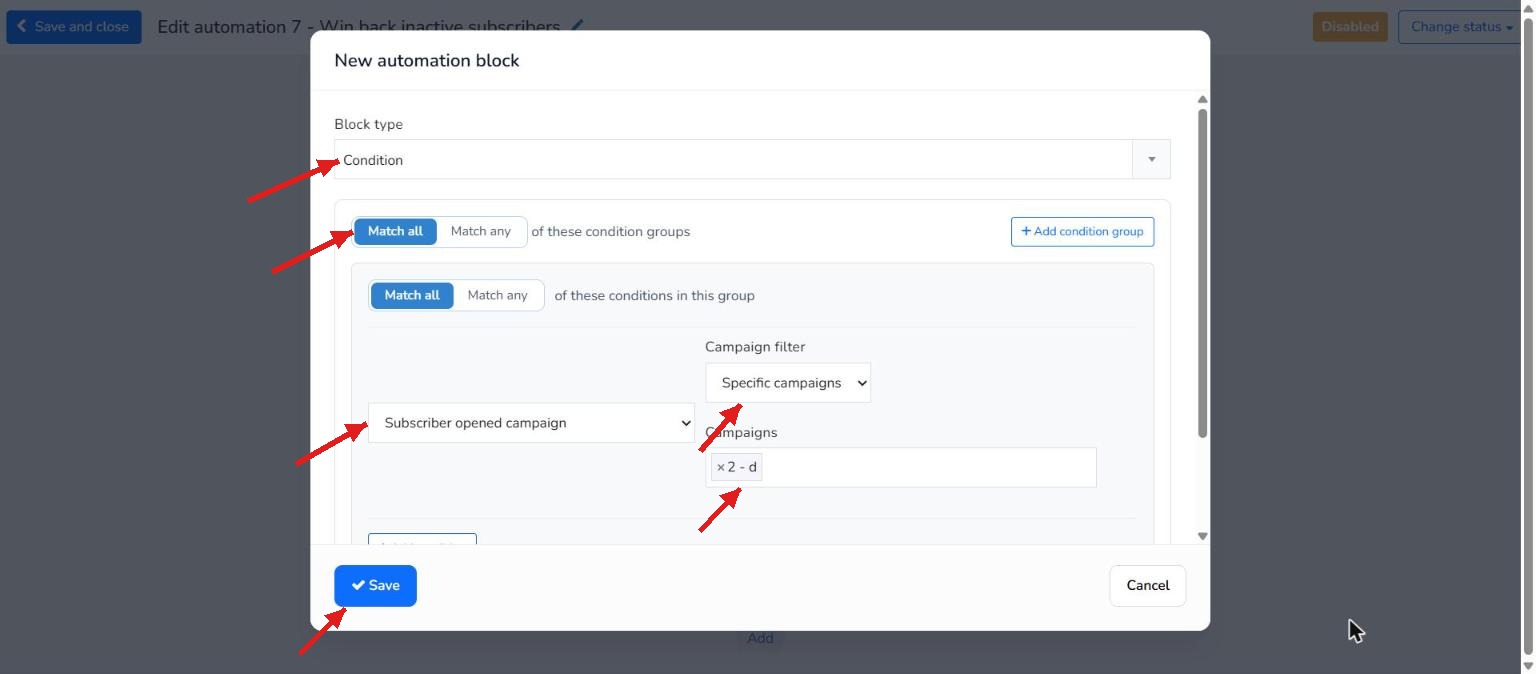Open the Block type dropdown showing Condition
This screenshot has height=674, width=1536.
point(751,160)
